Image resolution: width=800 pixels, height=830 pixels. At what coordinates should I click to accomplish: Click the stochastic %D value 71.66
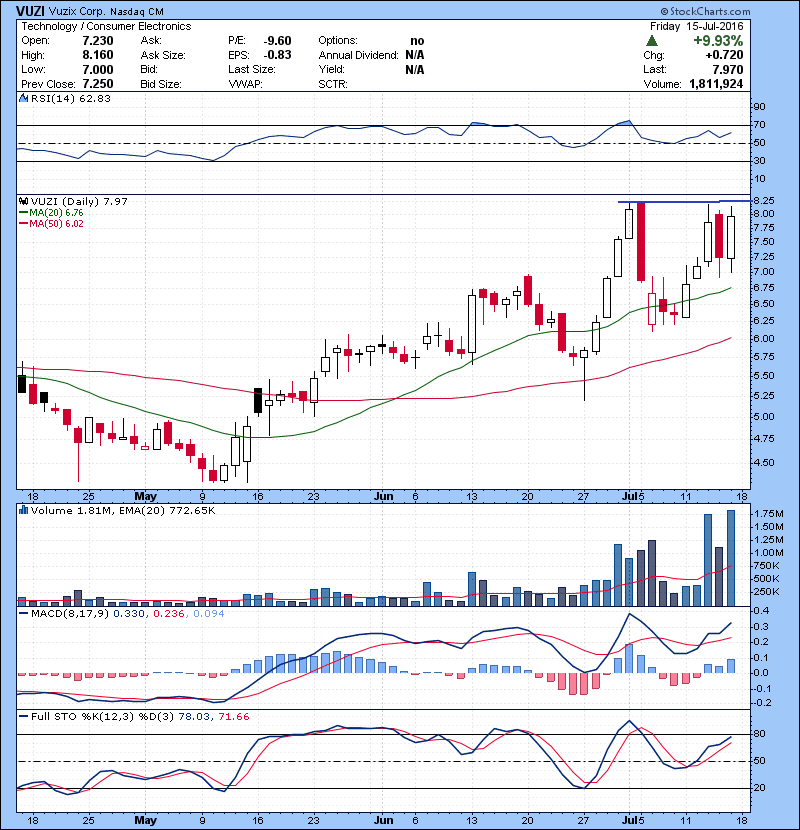pos(233,717)
